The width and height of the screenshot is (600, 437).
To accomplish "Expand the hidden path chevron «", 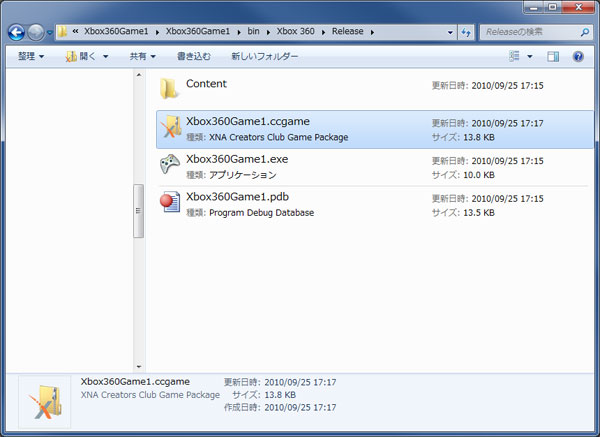I will tap(75, 32).
